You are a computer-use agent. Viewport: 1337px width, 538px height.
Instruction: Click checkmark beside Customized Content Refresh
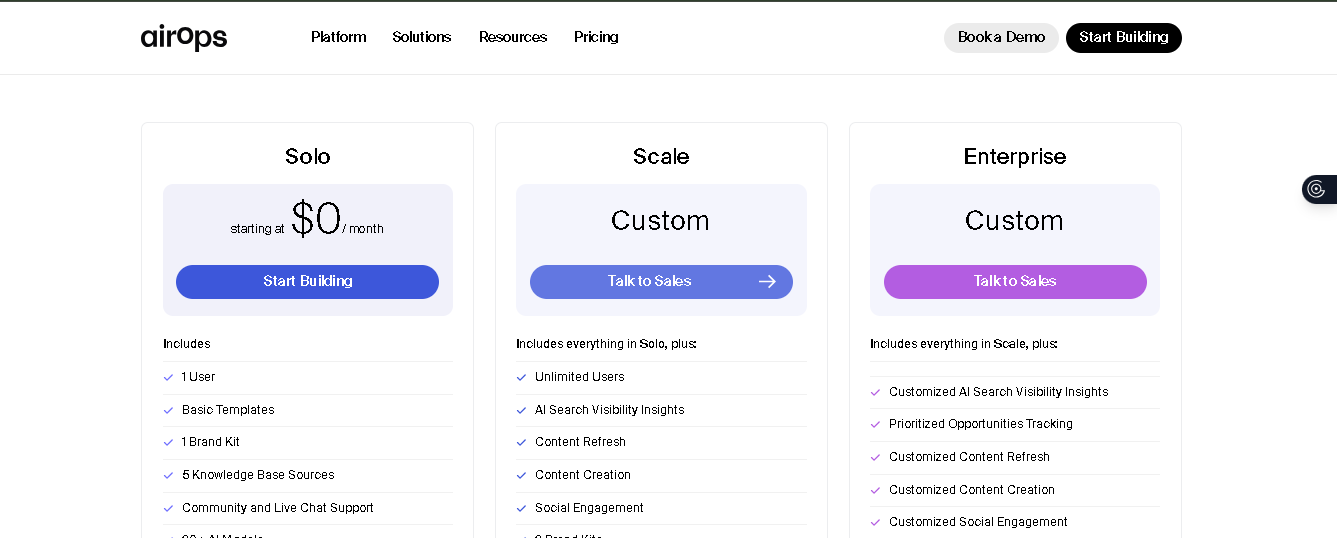[875, 457]
